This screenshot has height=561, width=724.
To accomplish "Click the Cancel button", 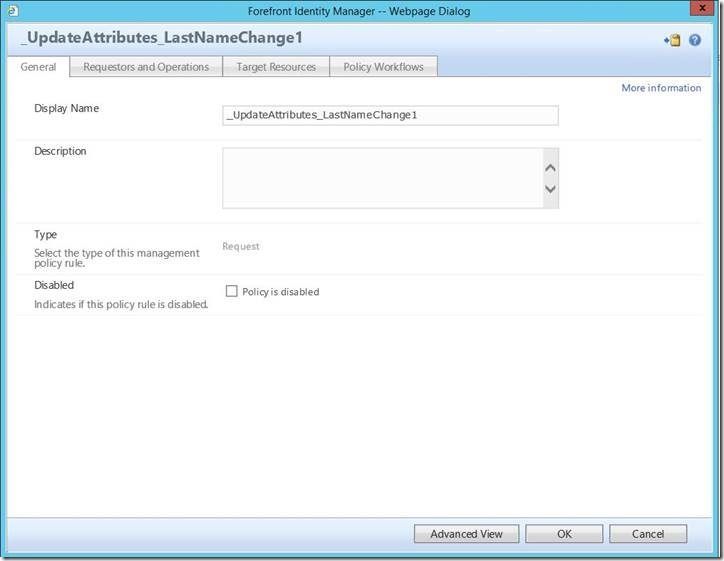I will (x=648, y=534).
